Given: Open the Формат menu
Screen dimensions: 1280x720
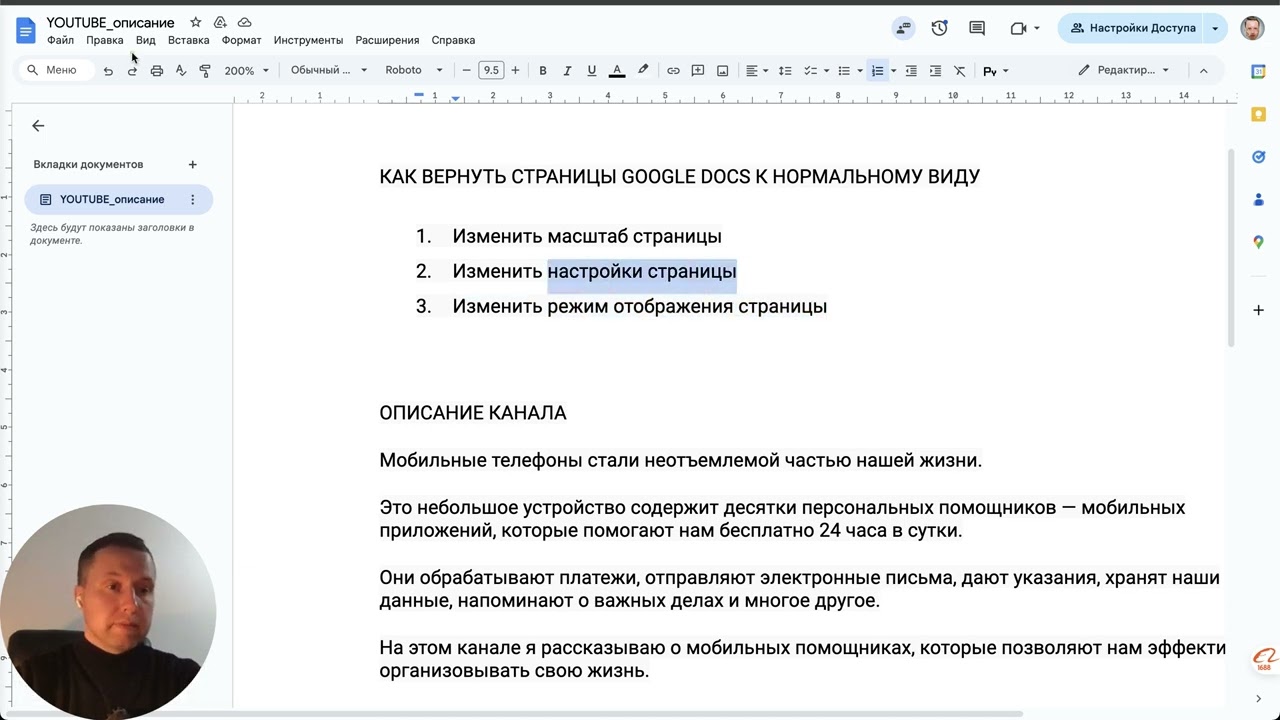Looking at the screenshot, I should tap(241, 40).
